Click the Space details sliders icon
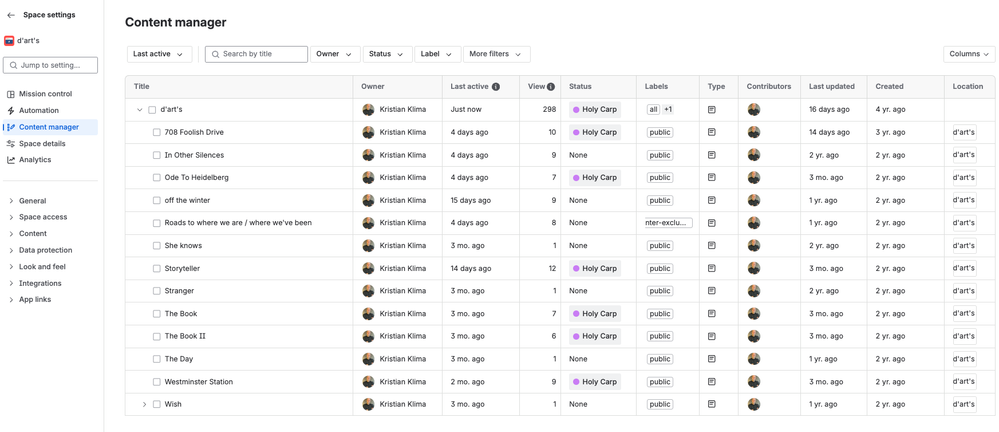The height and width of the screenshot is (432, 999). (11, 144)
